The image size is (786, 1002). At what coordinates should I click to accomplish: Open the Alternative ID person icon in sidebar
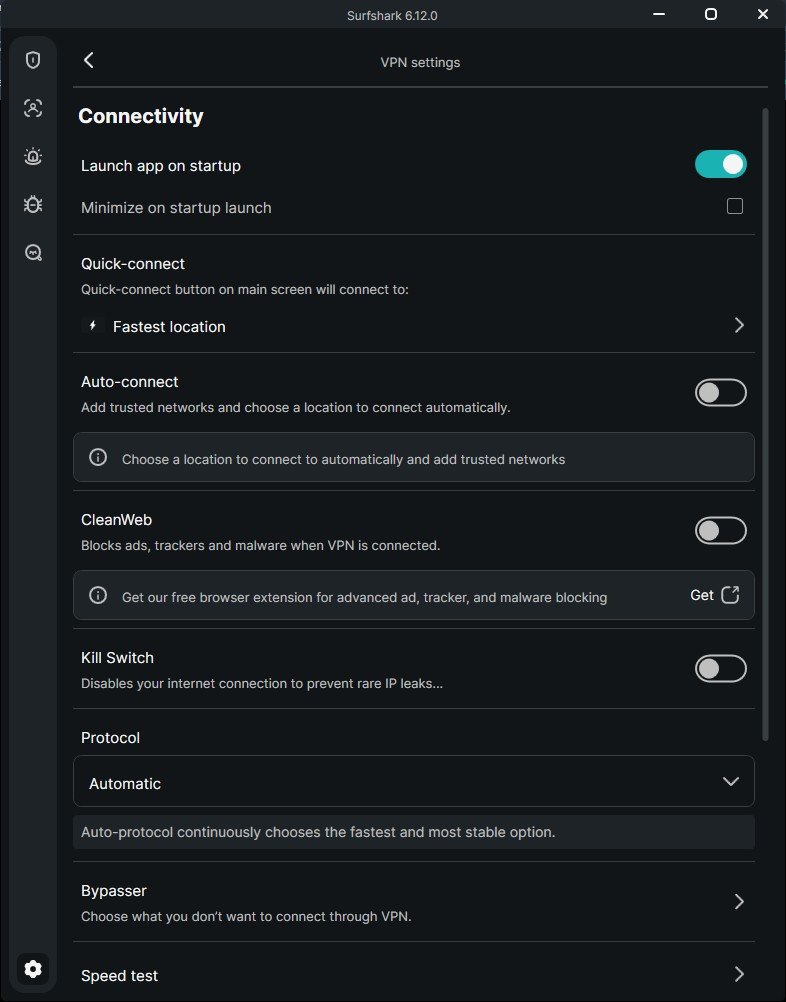[x=33, y=108]
